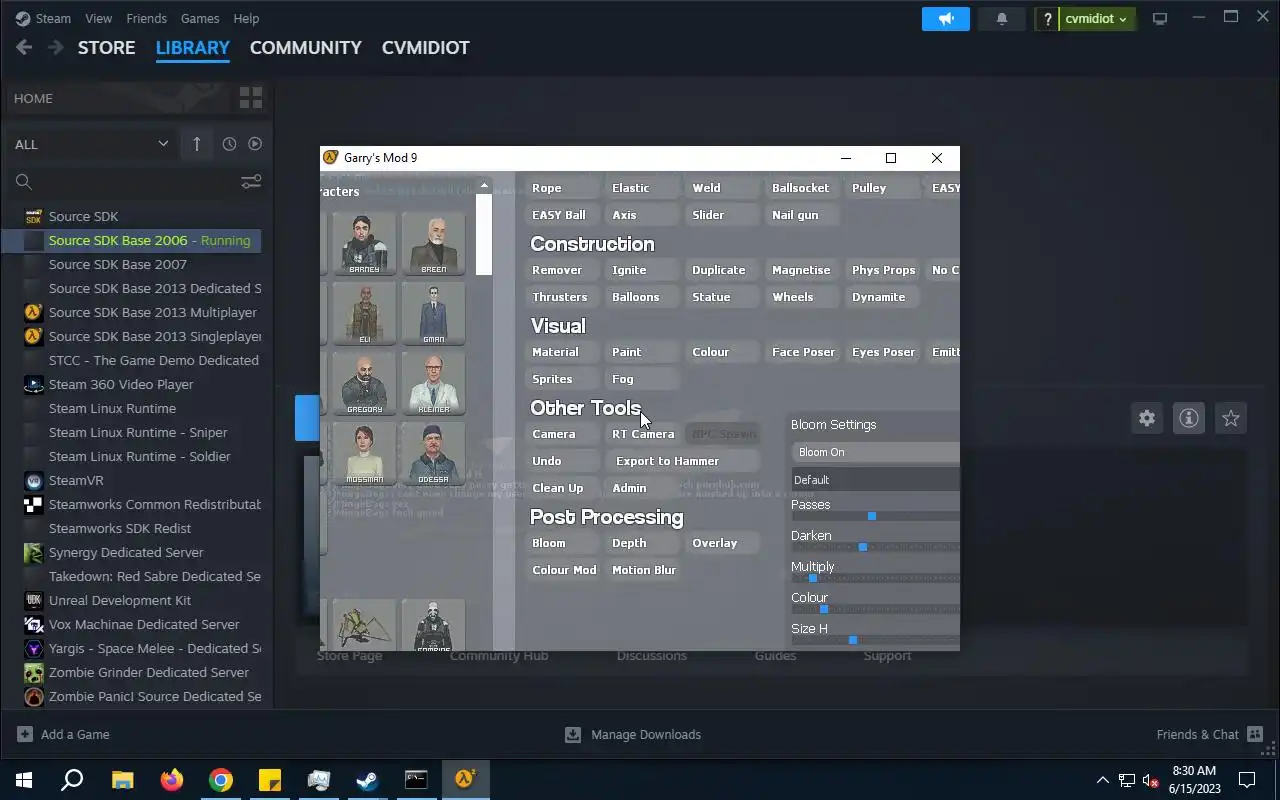Open Google Chrome from taskbar
This screenshot has height=800, width=1280.
221,780
